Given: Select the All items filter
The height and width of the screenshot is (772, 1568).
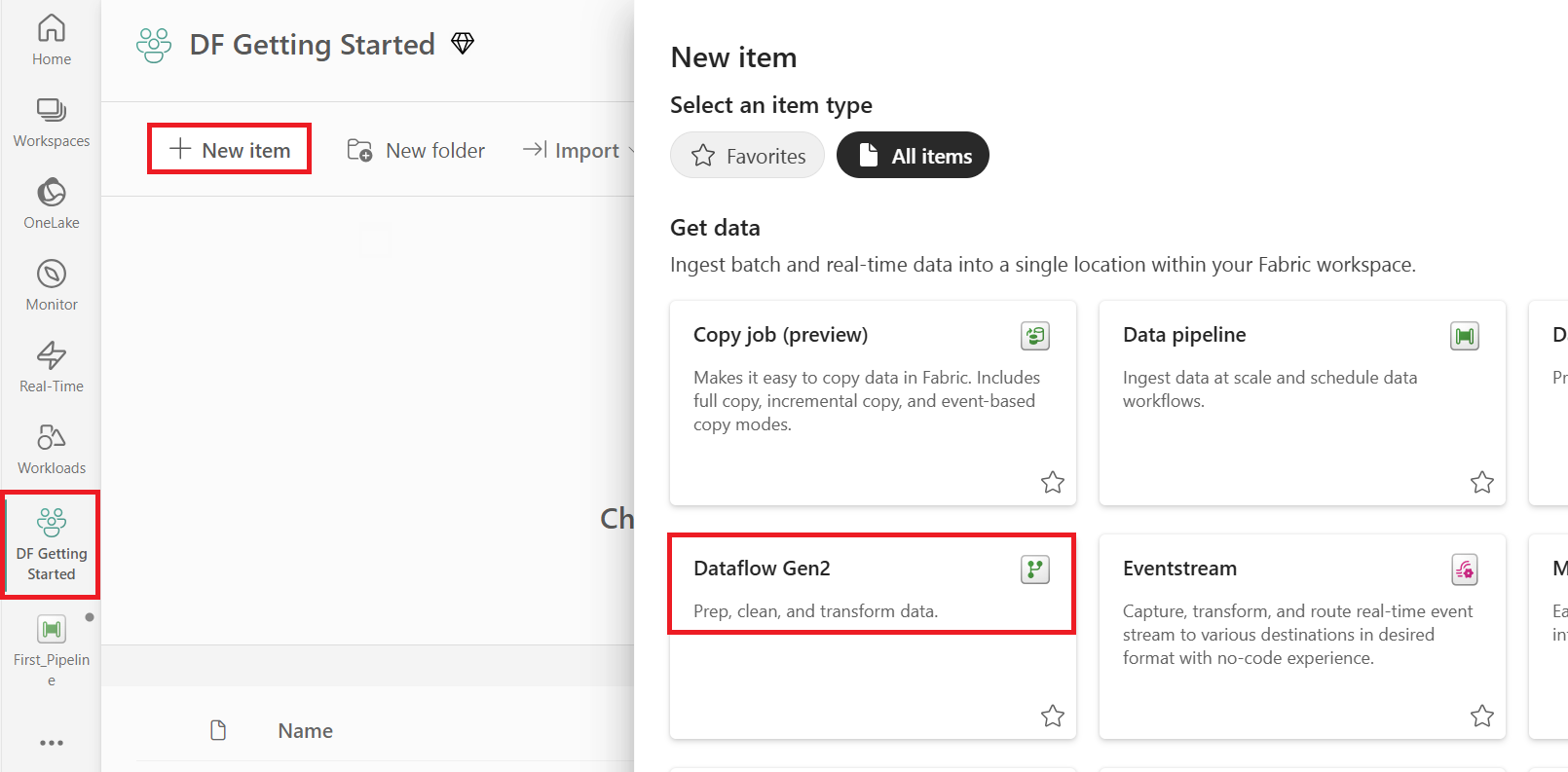Looking at the screenshot, I should point(913,156).
